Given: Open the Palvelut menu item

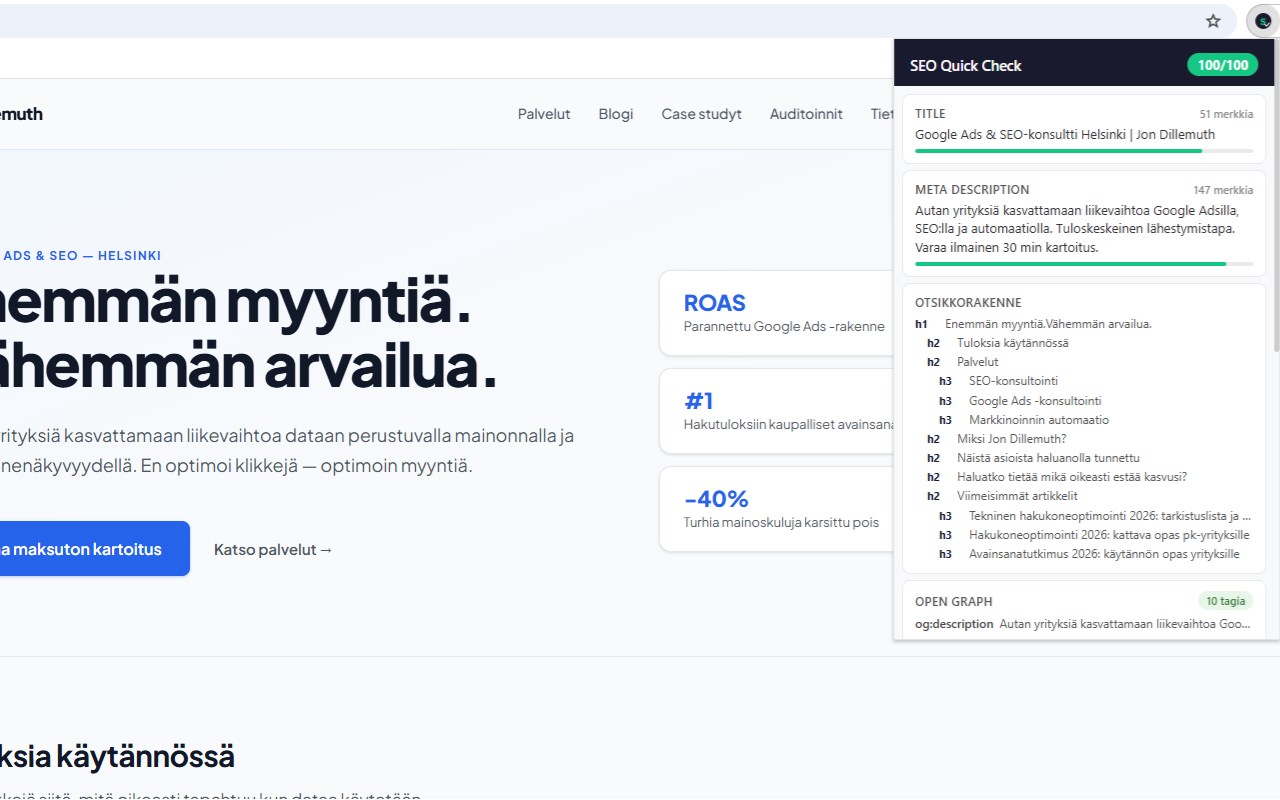Looking at the screenshot, I should (x=544, y=114).
